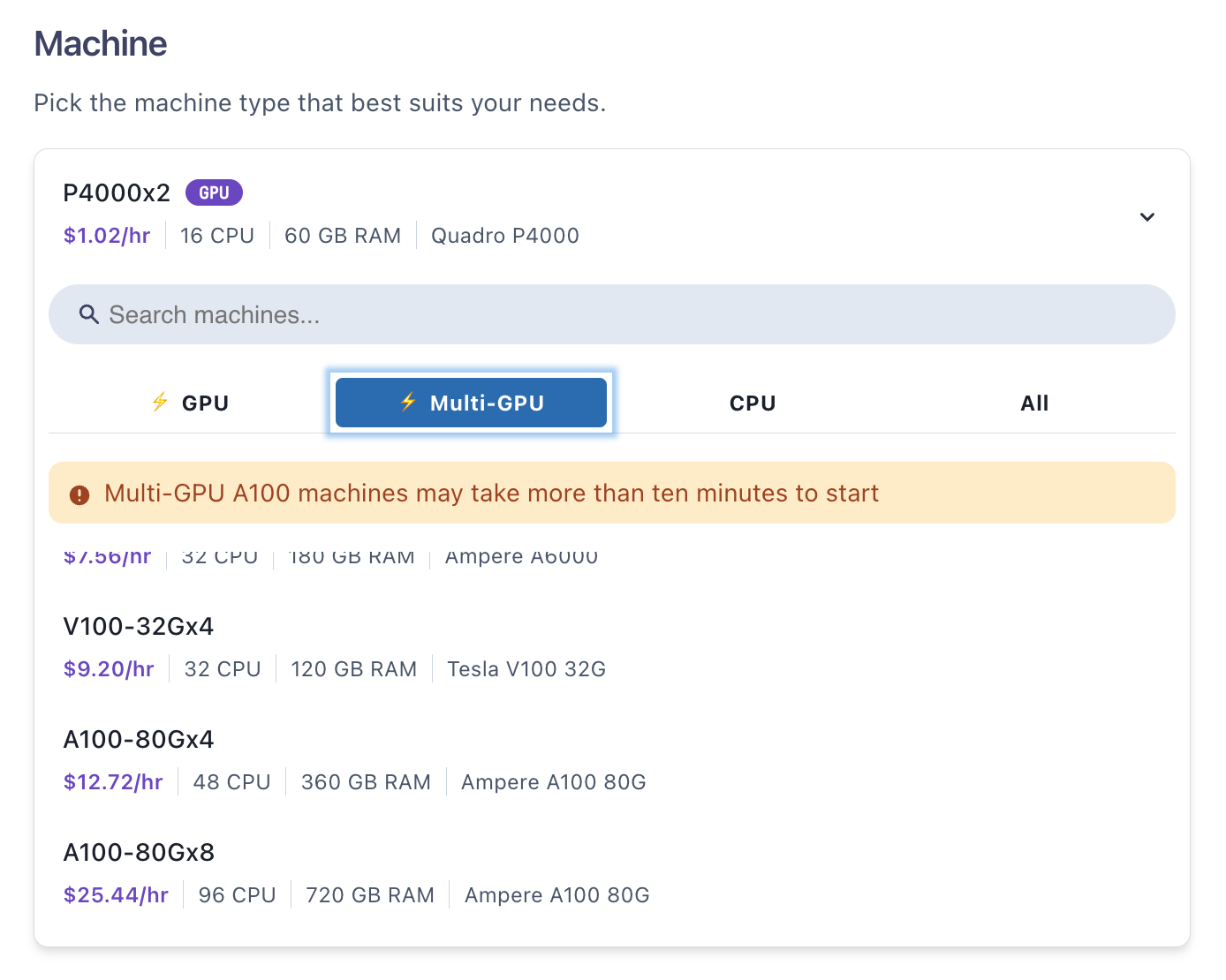Click the "Pick the machine type" description text

click(320, 103)
